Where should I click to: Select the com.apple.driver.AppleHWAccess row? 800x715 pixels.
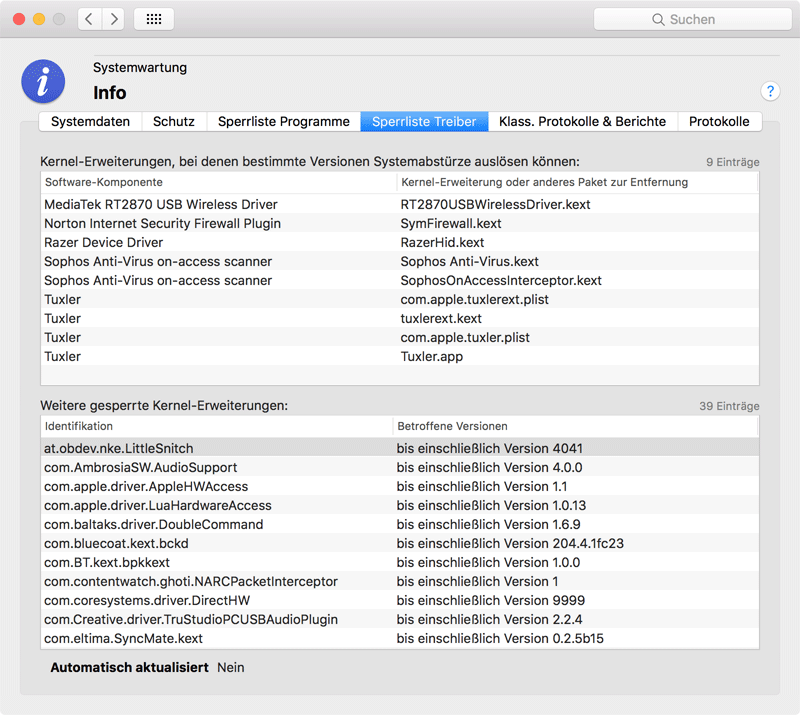point(399,486)
